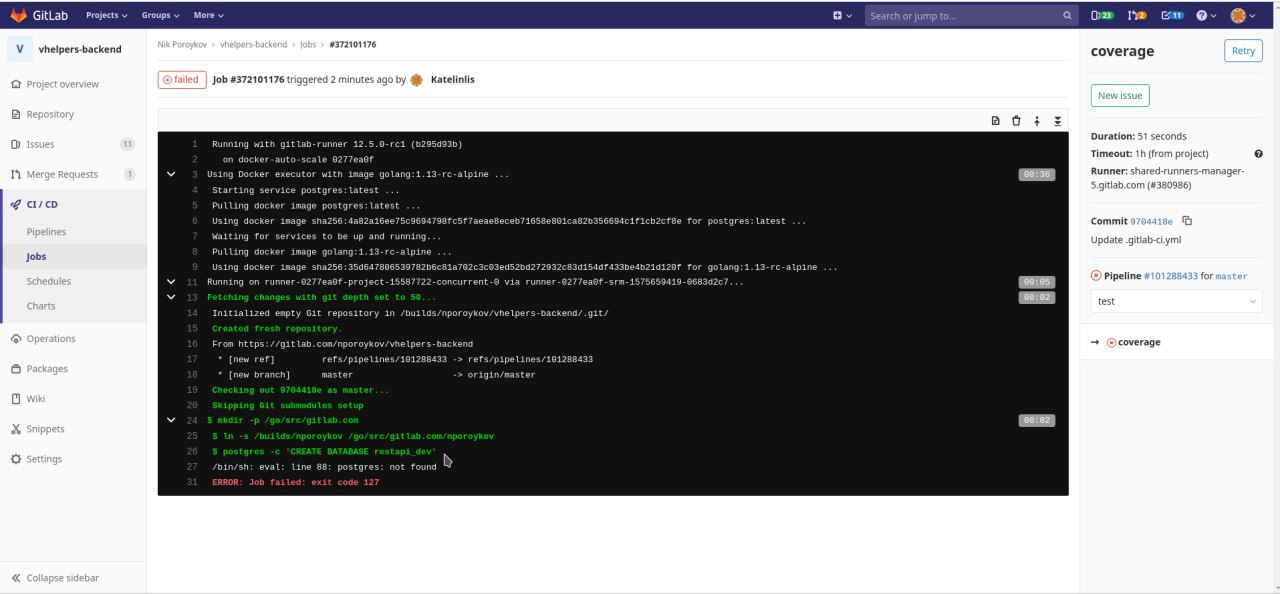The image size is (1280, 594).
Task: Click the pipeline failed status icon
Action: coord(1096,275)
